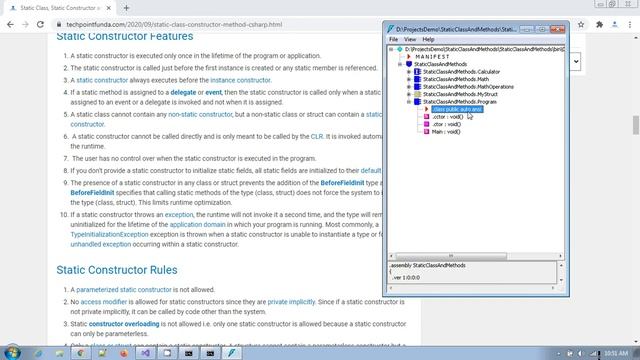Open the Chrome extensions puzzle icon

point(599,24)
